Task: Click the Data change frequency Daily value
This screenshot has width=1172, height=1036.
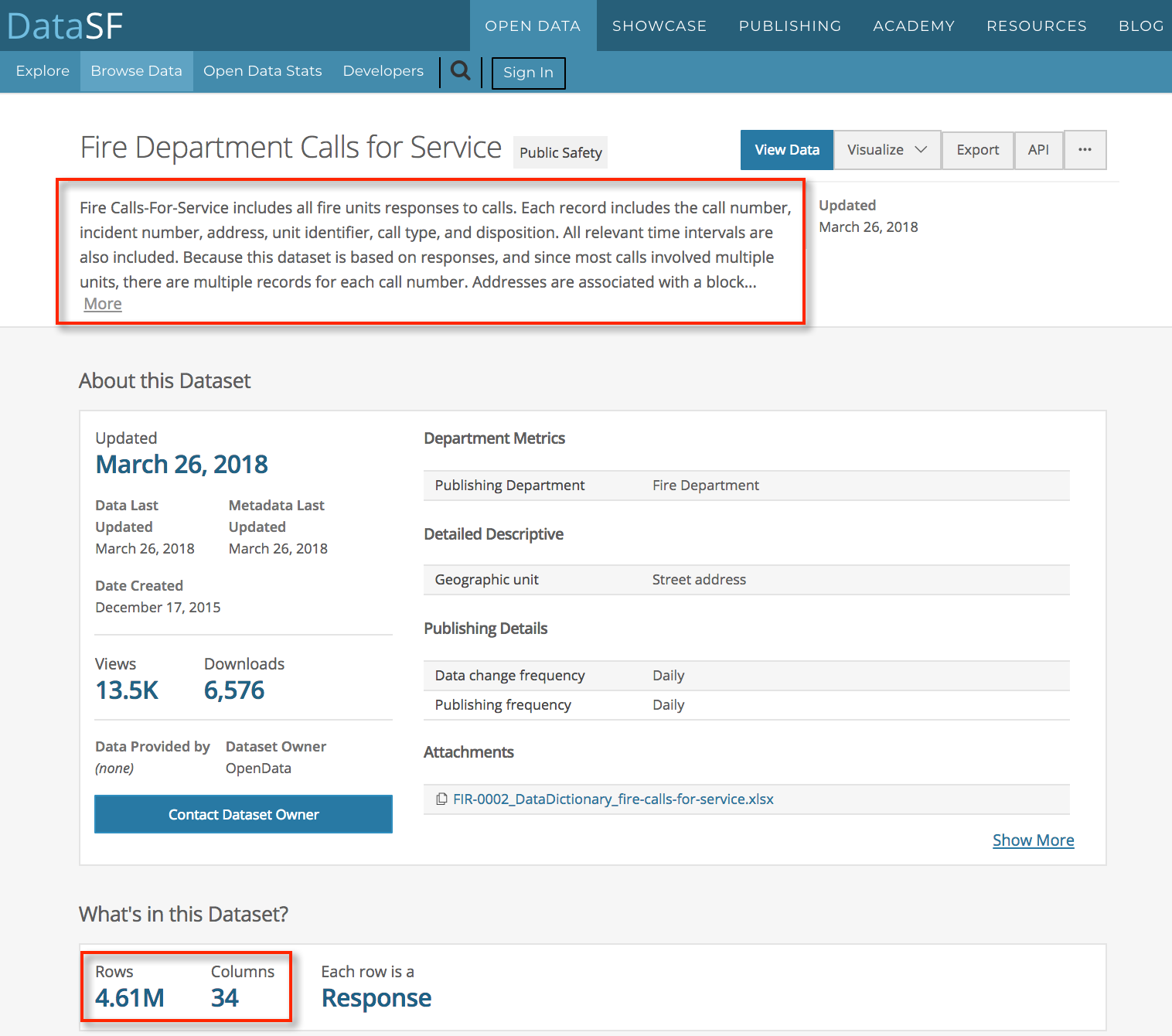Action: 669,675
